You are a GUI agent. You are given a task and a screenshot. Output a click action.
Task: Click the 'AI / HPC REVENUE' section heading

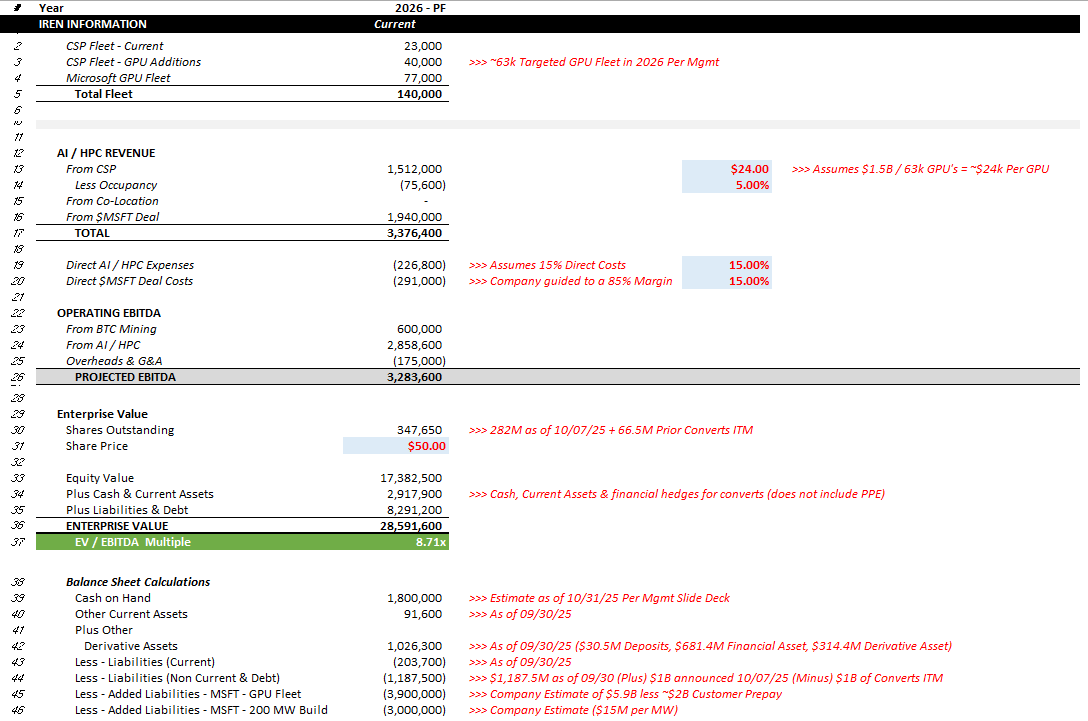(x=106, y=153)
